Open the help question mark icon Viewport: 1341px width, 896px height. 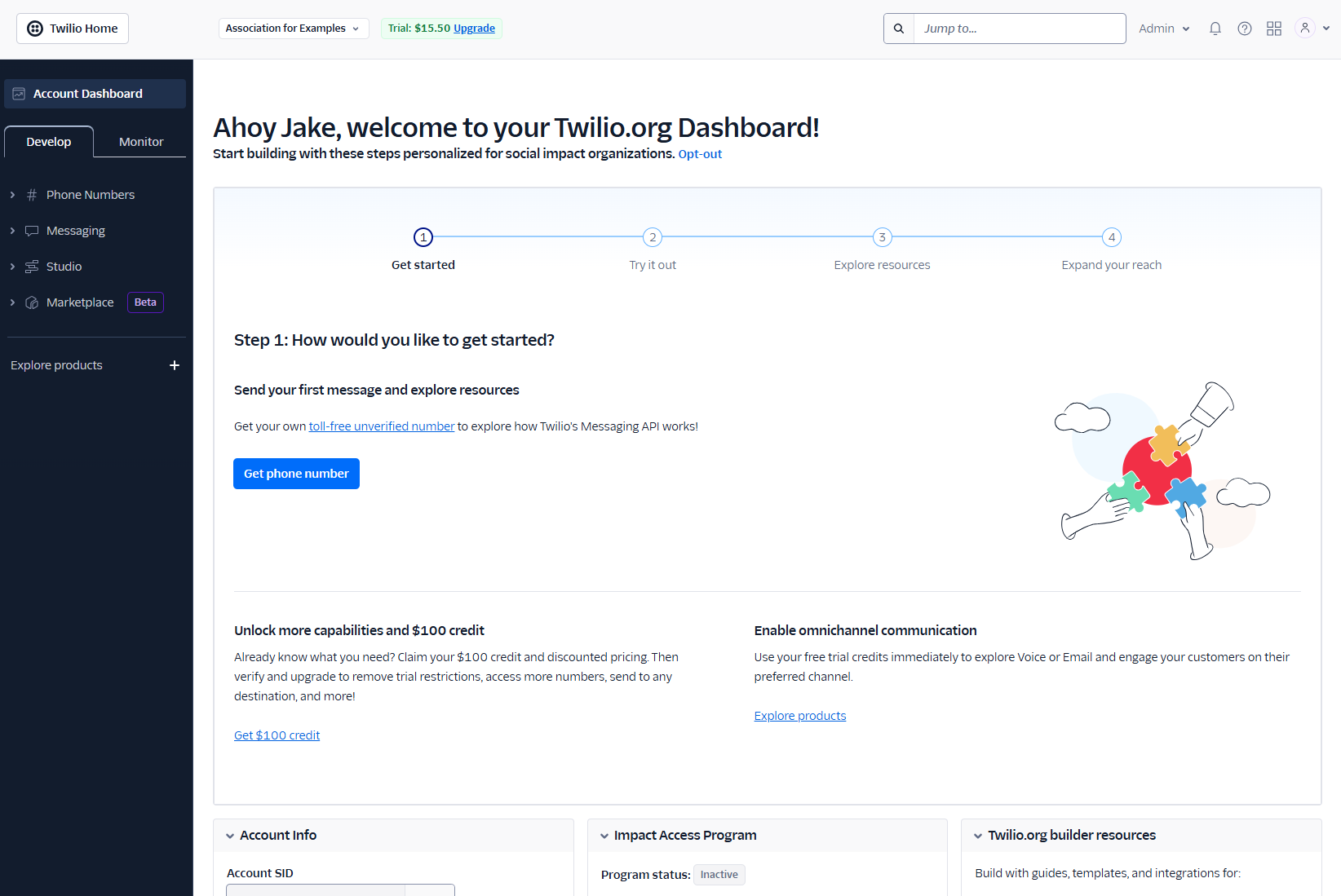(x=1244, y=28)
